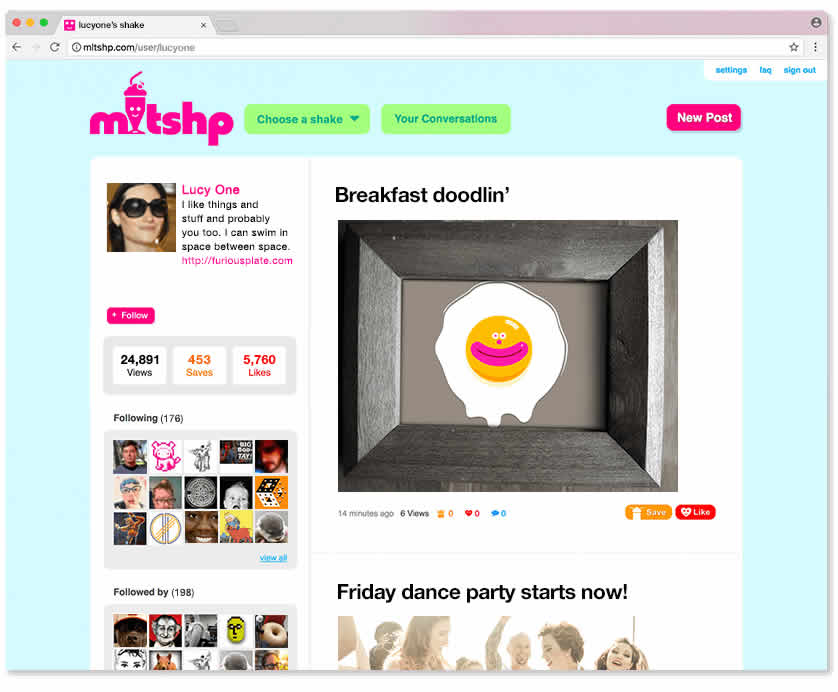
Task: Click view all under Following
Action: point(273,557)
